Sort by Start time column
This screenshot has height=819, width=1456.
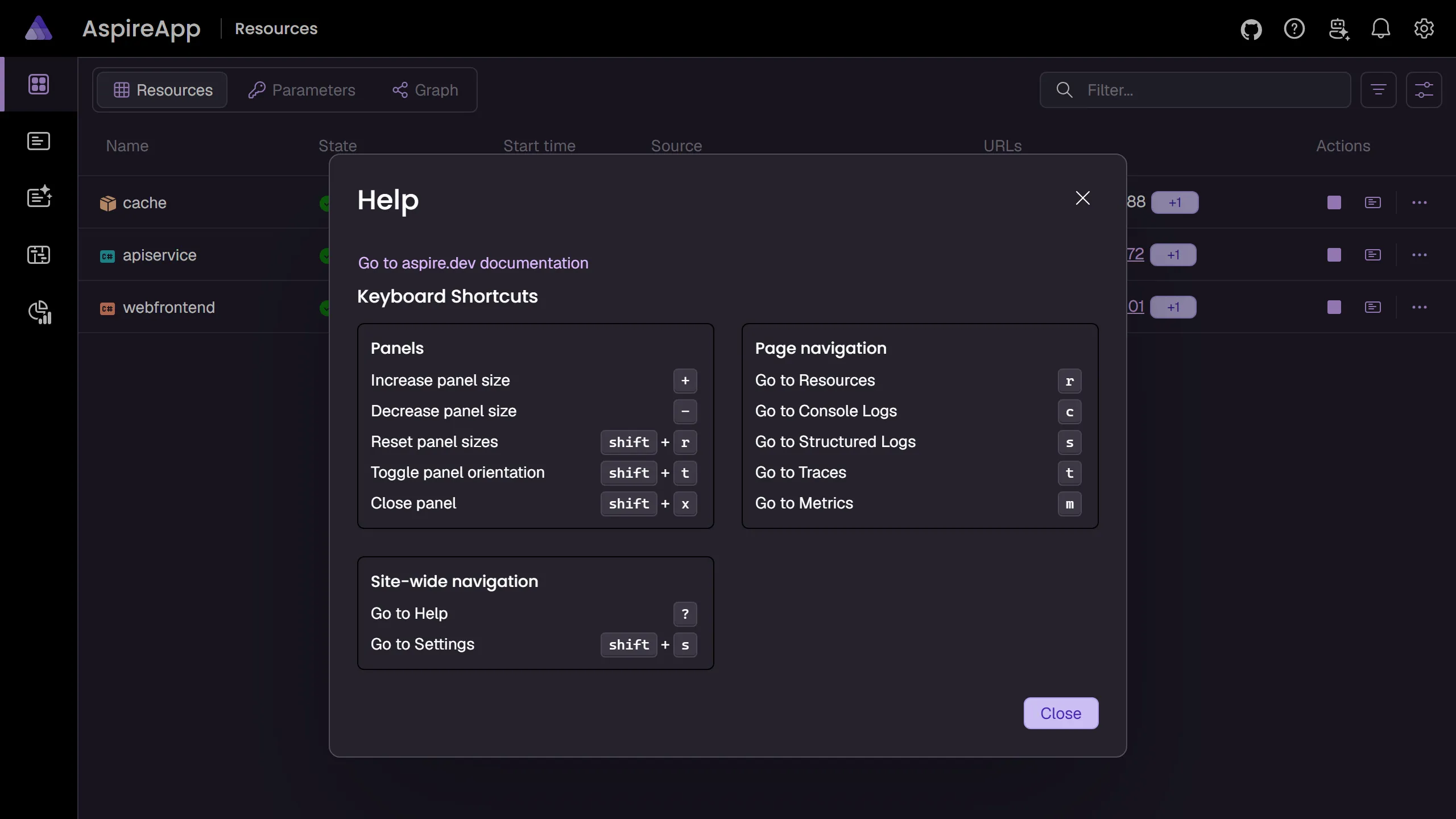tap(539, 146)
